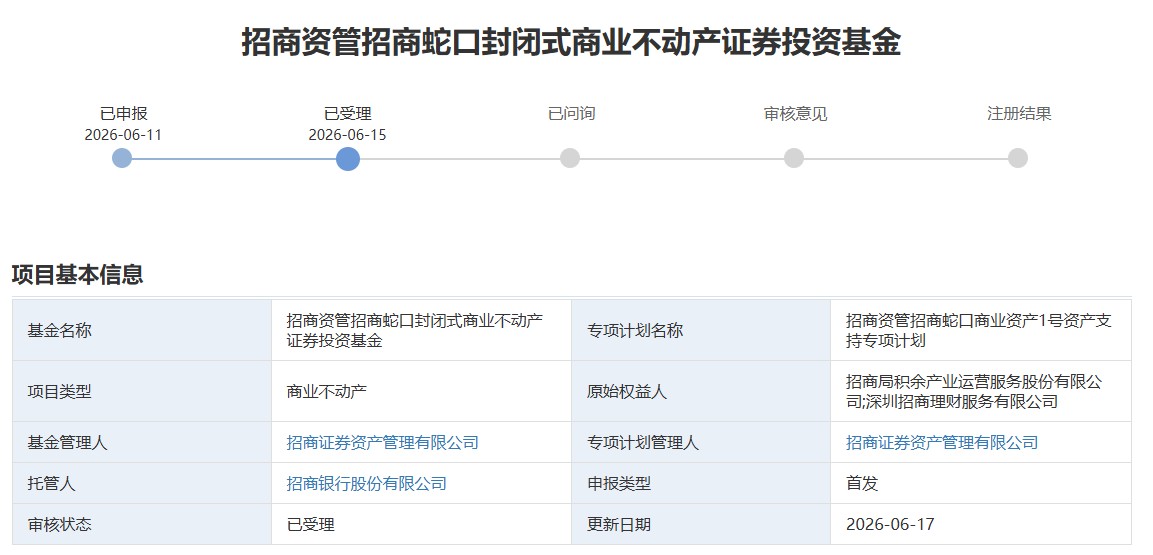Click the 审核意见 timeline circle marker
Image resolution: width=1153 pixels, height=555 pixels.
tap(794, 158)
